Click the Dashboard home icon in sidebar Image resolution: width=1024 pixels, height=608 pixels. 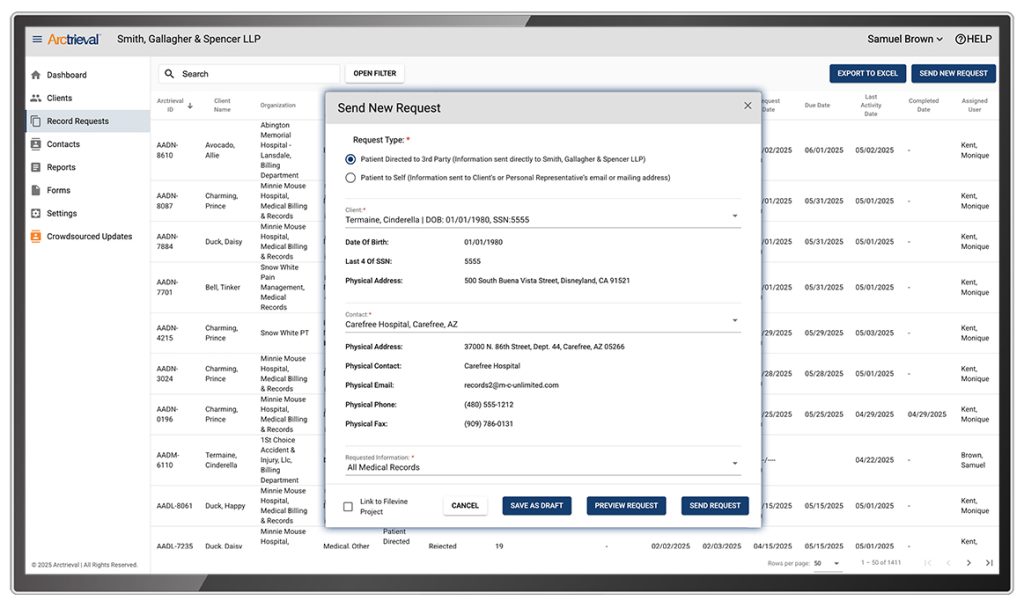(x=36, y=75)
